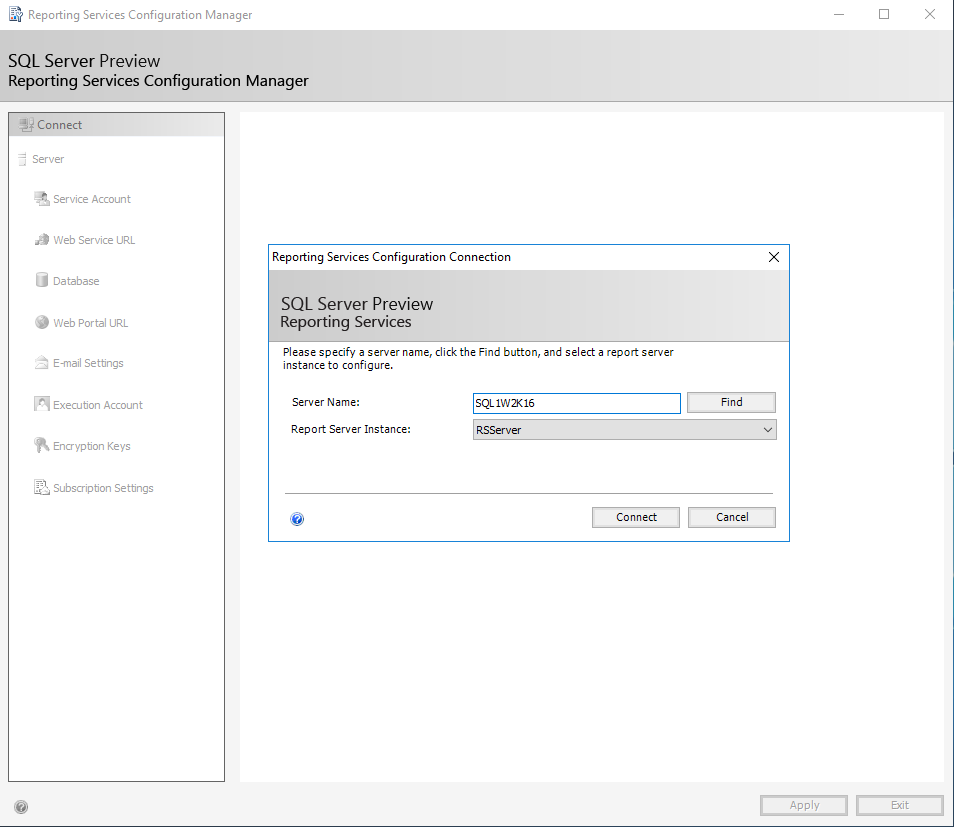Click the Apply button
Screen dimensions: 954x827
pyautogui.click(x=804, y=805)
